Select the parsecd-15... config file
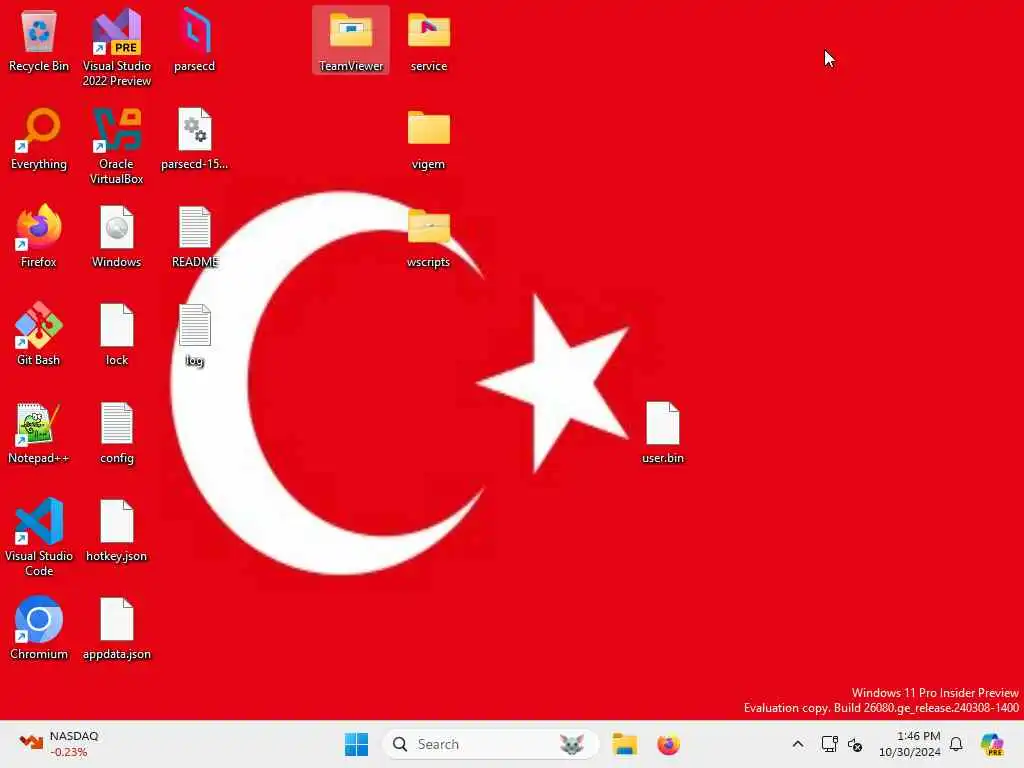 pos(195,139)
